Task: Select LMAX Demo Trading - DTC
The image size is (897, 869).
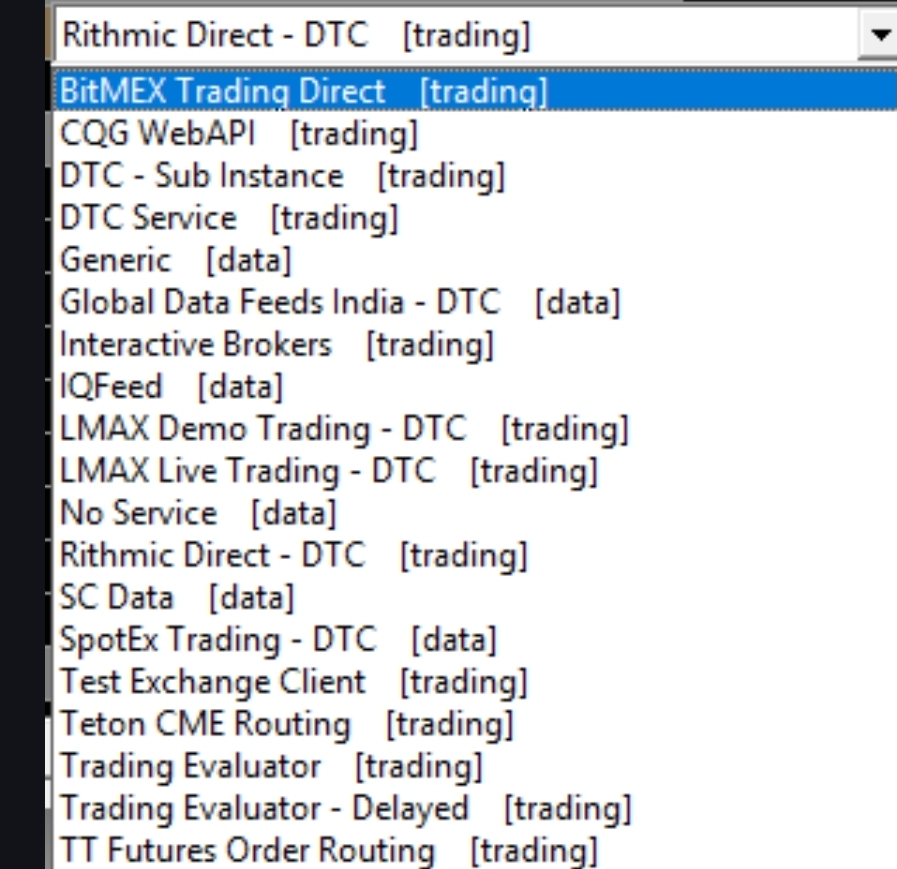Action: pos(475,428)
